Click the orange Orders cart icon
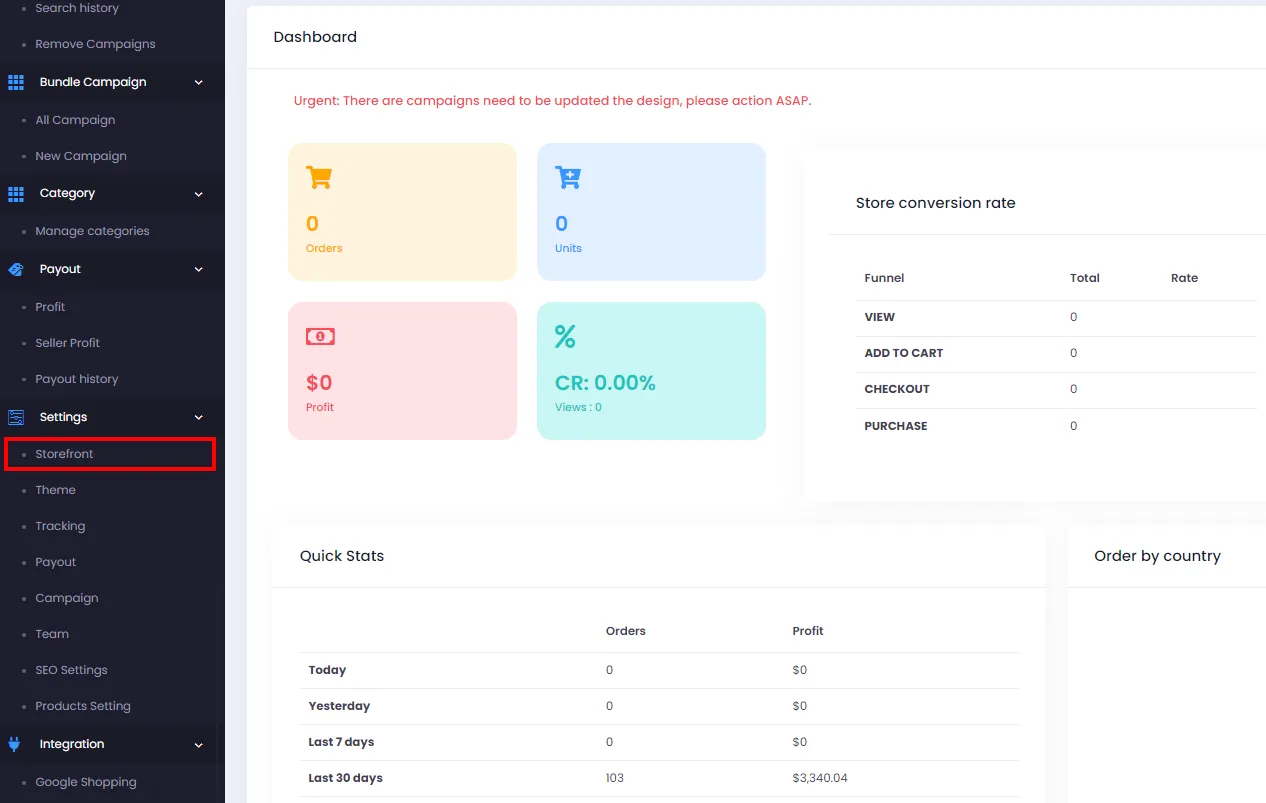The image size is (1266, 803). tap(319, 178)
